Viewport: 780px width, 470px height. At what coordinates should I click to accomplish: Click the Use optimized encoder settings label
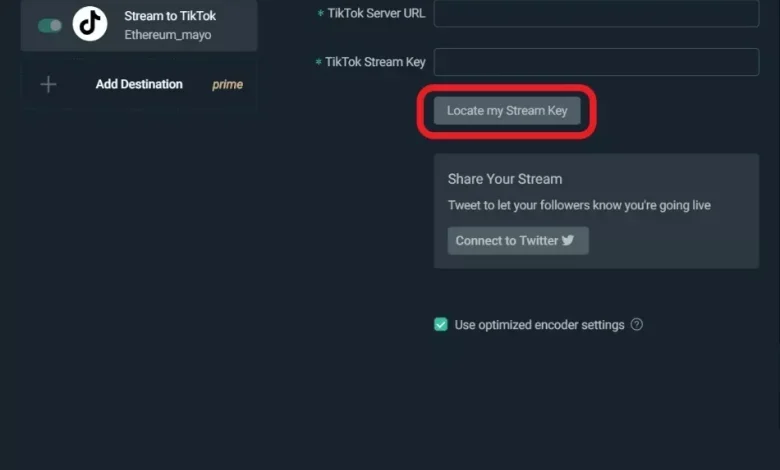(539, 325)
